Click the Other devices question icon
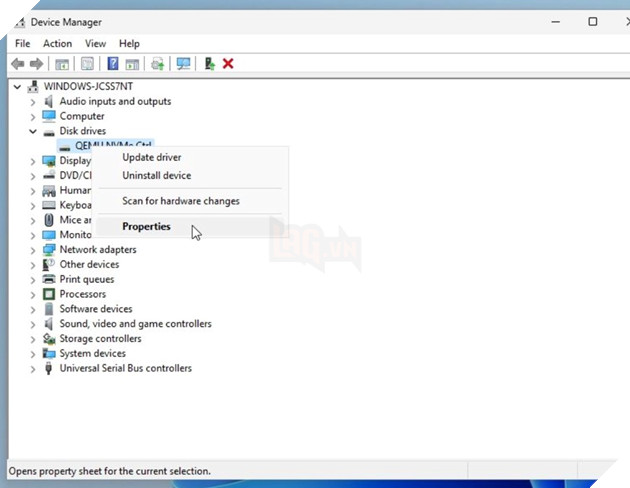Image resolution: width=630 pixels, height=488 pixels. click(x=49, y=264)
